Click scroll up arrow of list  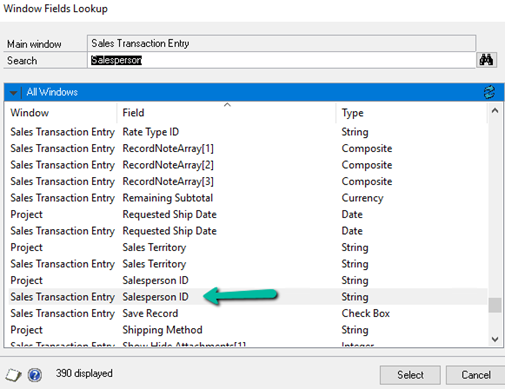pos(495,111)
